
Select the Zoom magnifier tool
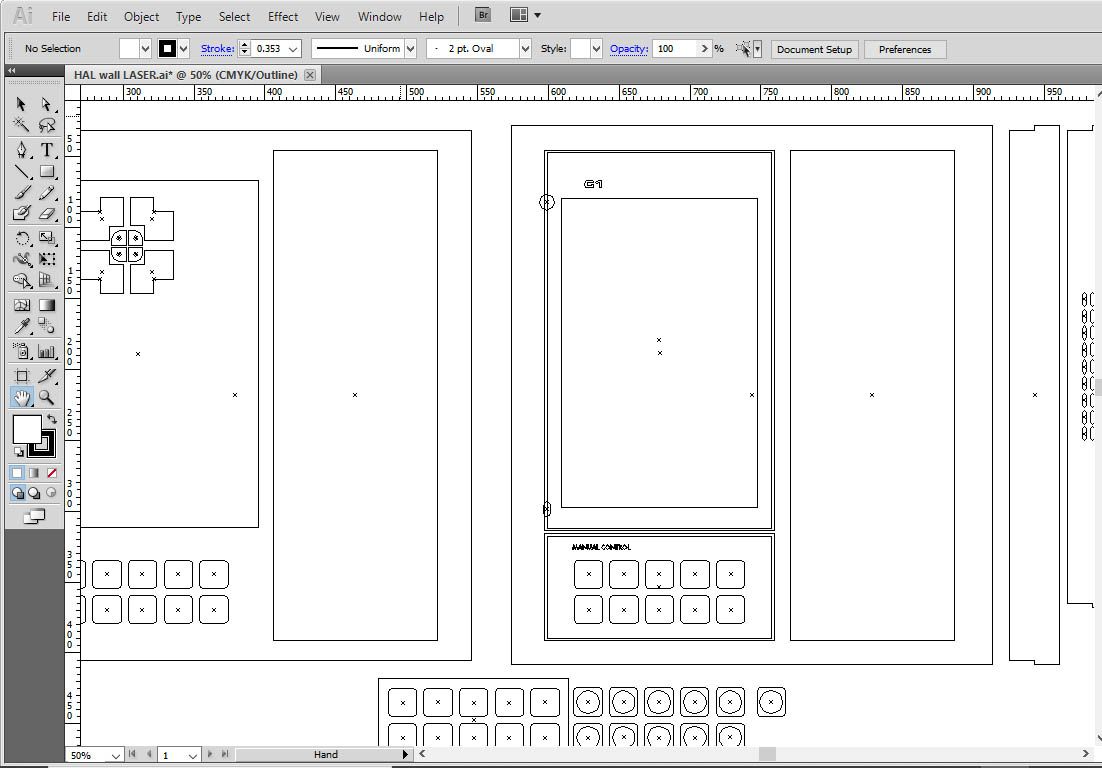point(46,397)
